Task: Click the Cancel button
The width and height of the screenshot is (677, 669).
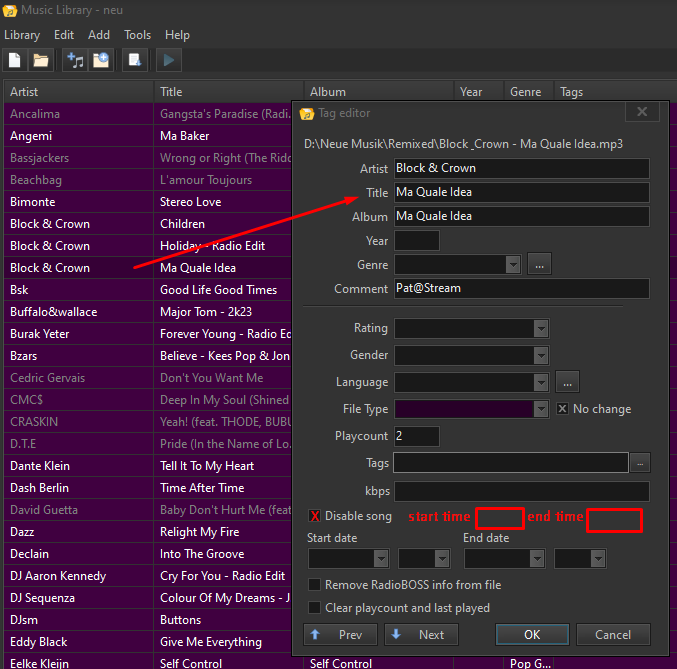Action: click(613, 634)
